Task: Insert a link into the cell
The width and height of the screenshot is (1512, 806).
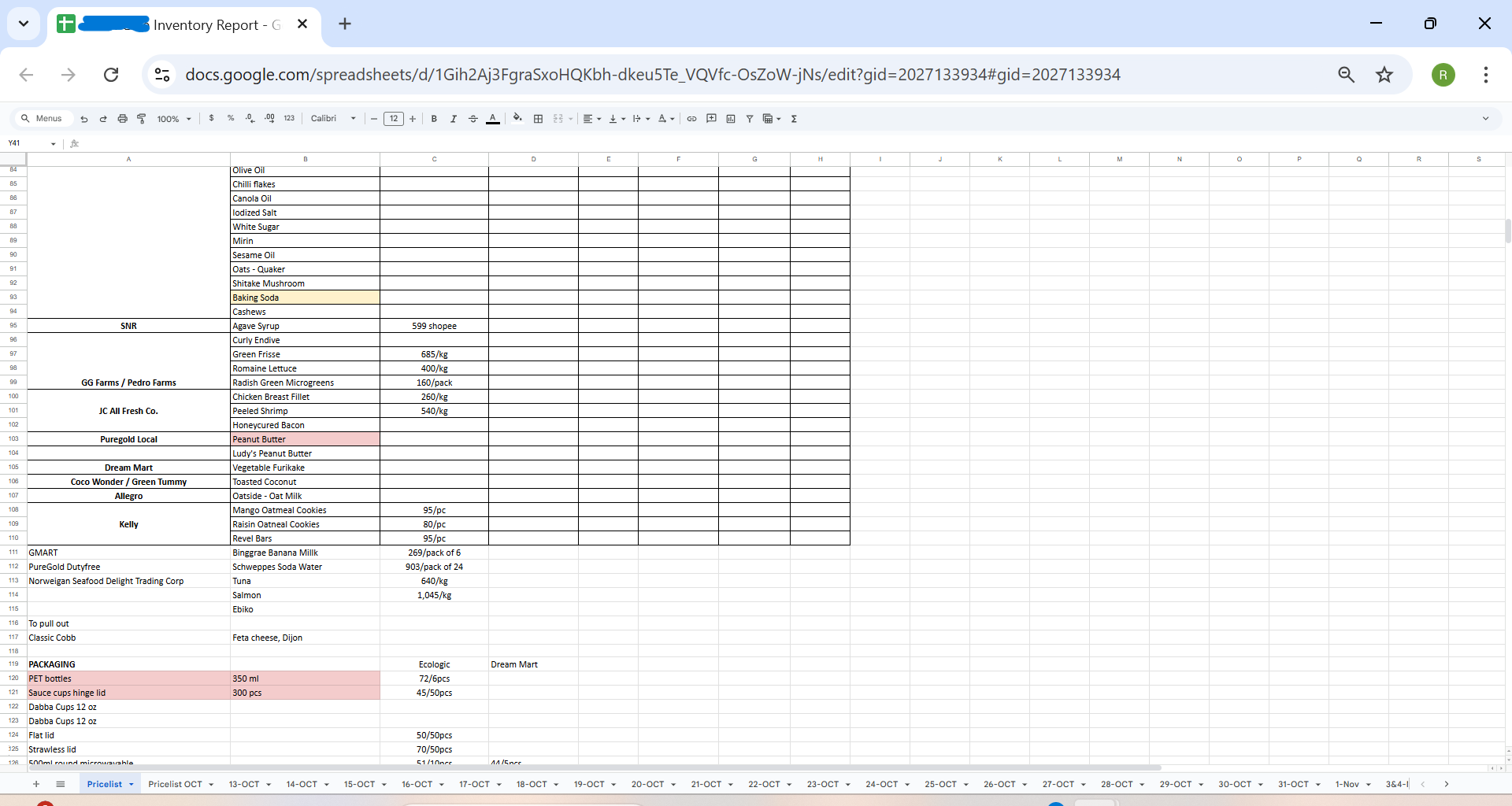Action: (x=691, y=118)
